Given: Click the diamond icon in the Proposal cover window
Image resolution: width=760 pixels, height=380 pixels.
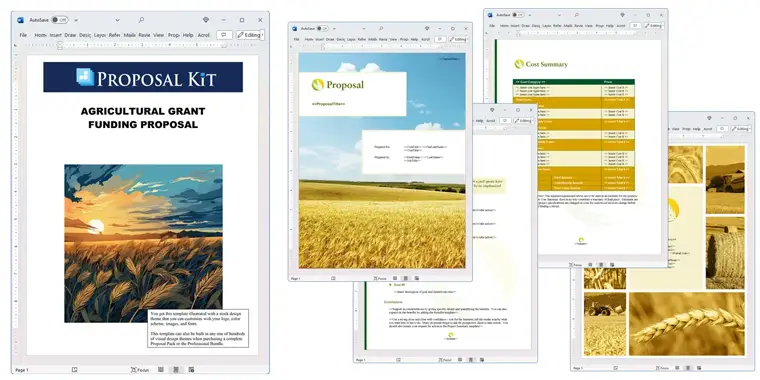Looking at the screenshot, I should tap(427, 29).
